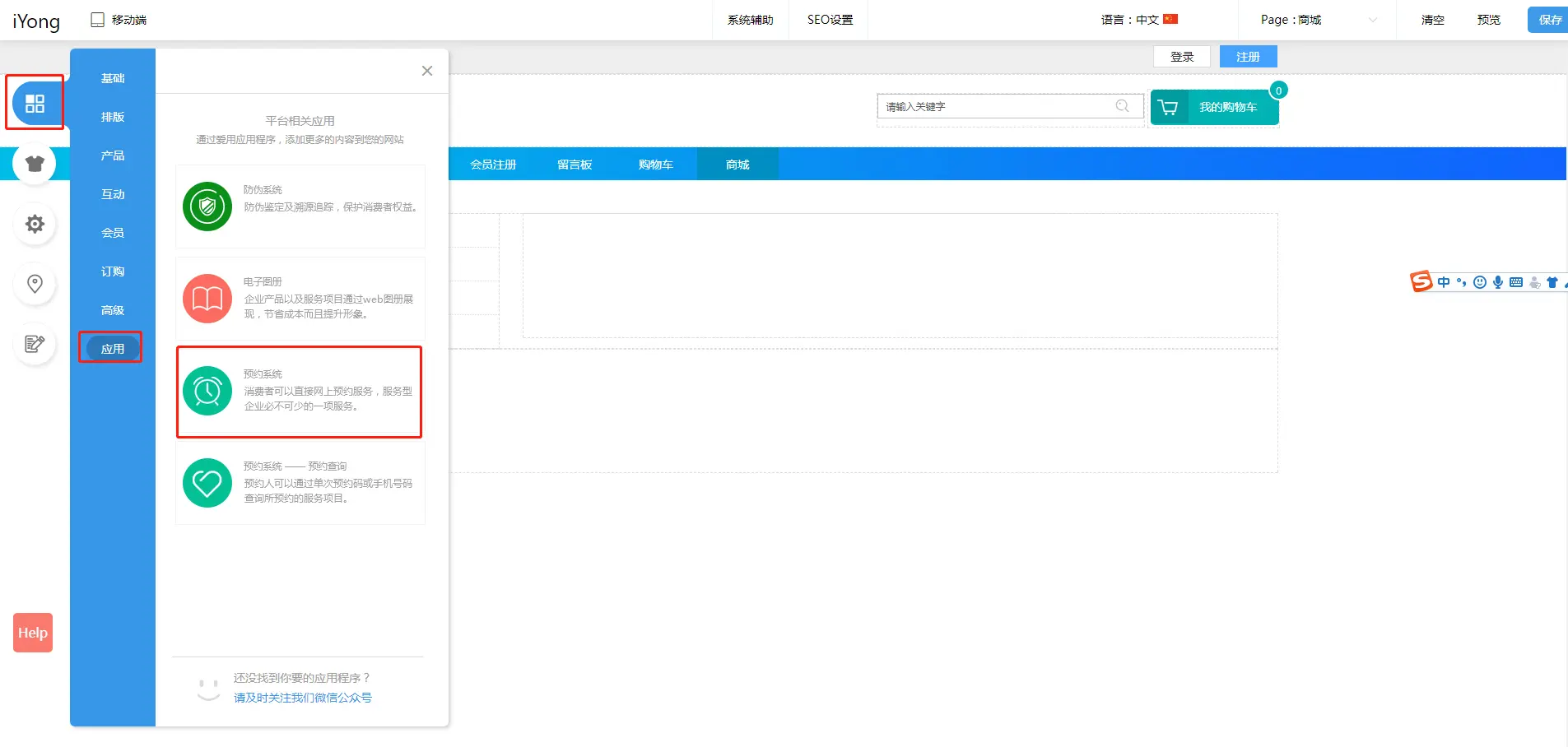Toggle the 移动端 mobile view

119,20
